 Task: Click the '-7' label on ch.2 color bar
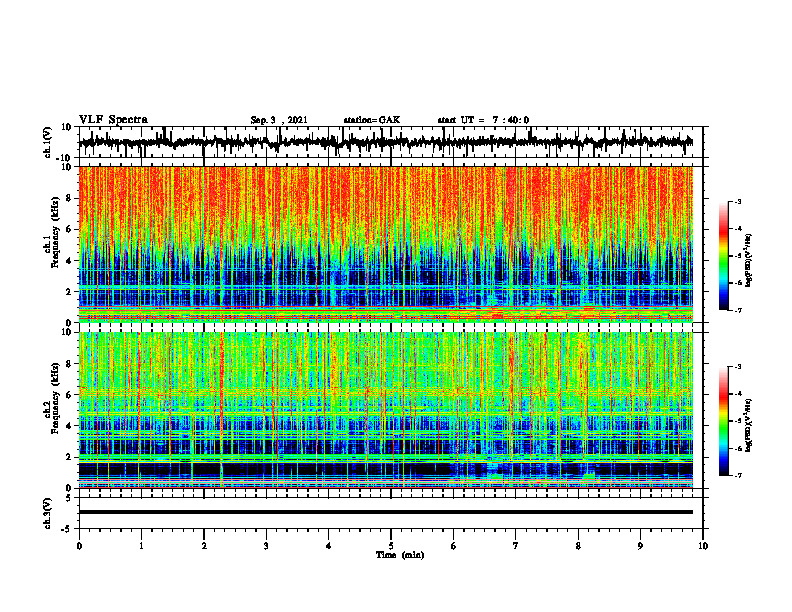[x=738, y=476]
